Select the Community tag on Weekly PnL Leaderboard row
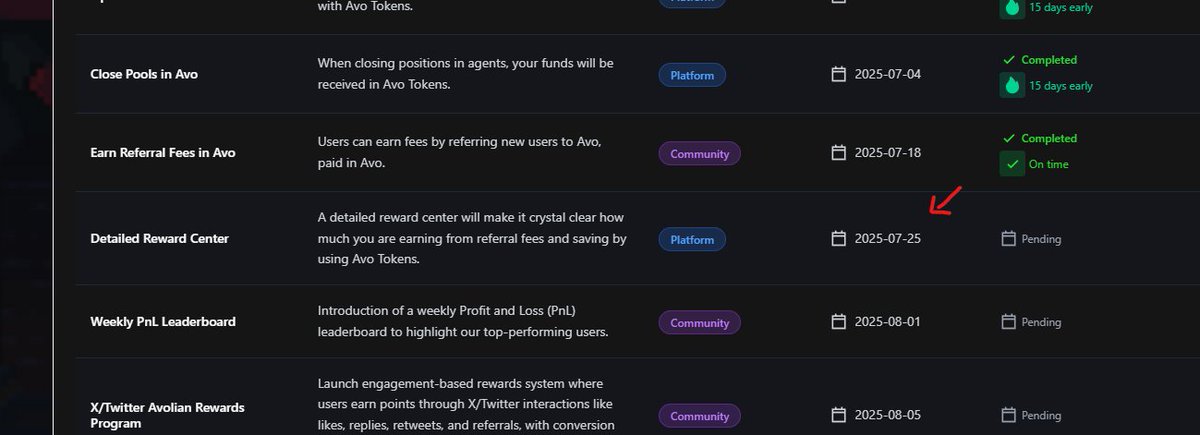Viewport: 1200px width, 435px height. tap(699, 323)
